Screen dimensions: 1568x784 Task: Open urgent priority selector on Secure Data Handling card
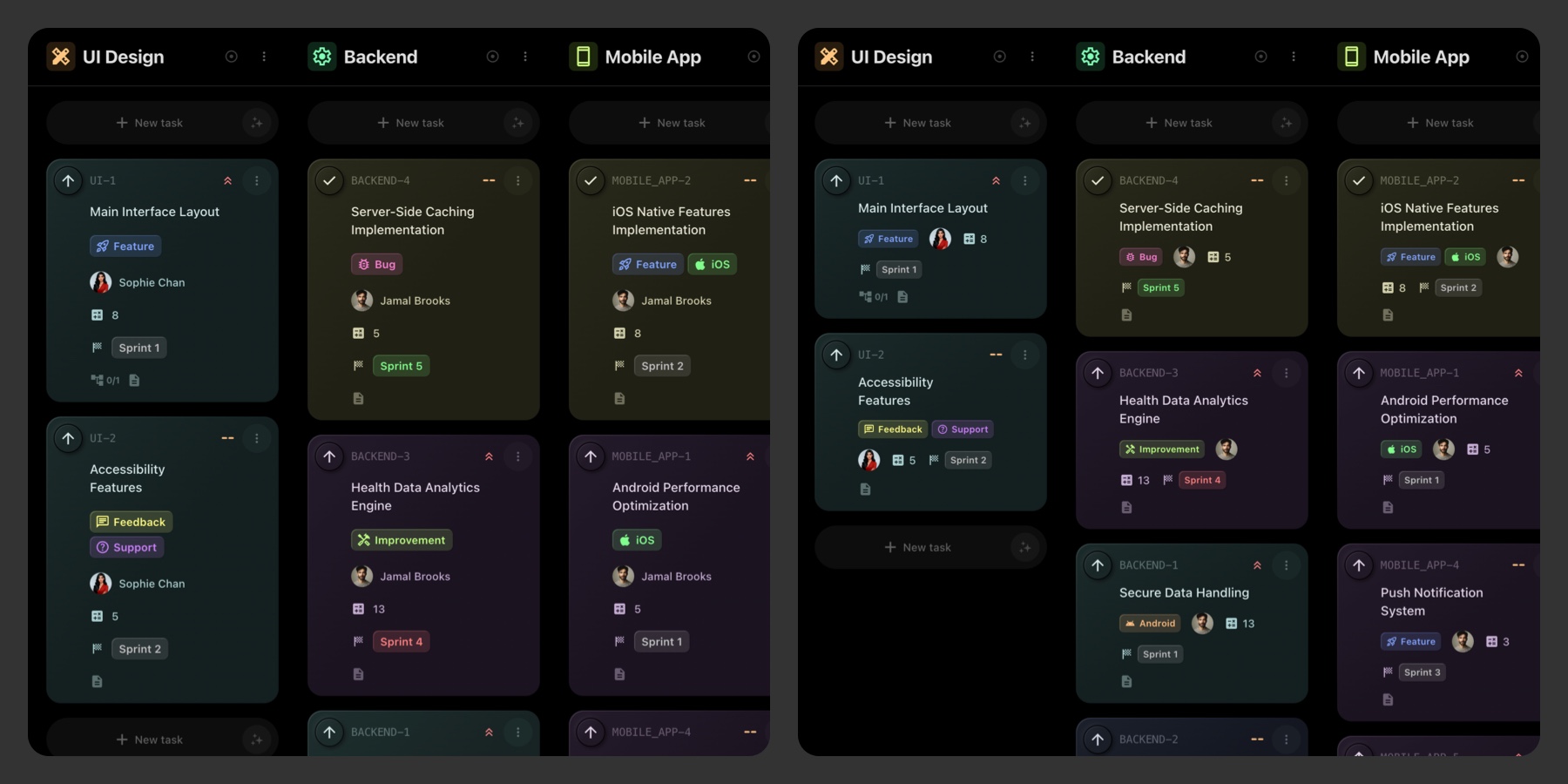(x=1257, y=565)
